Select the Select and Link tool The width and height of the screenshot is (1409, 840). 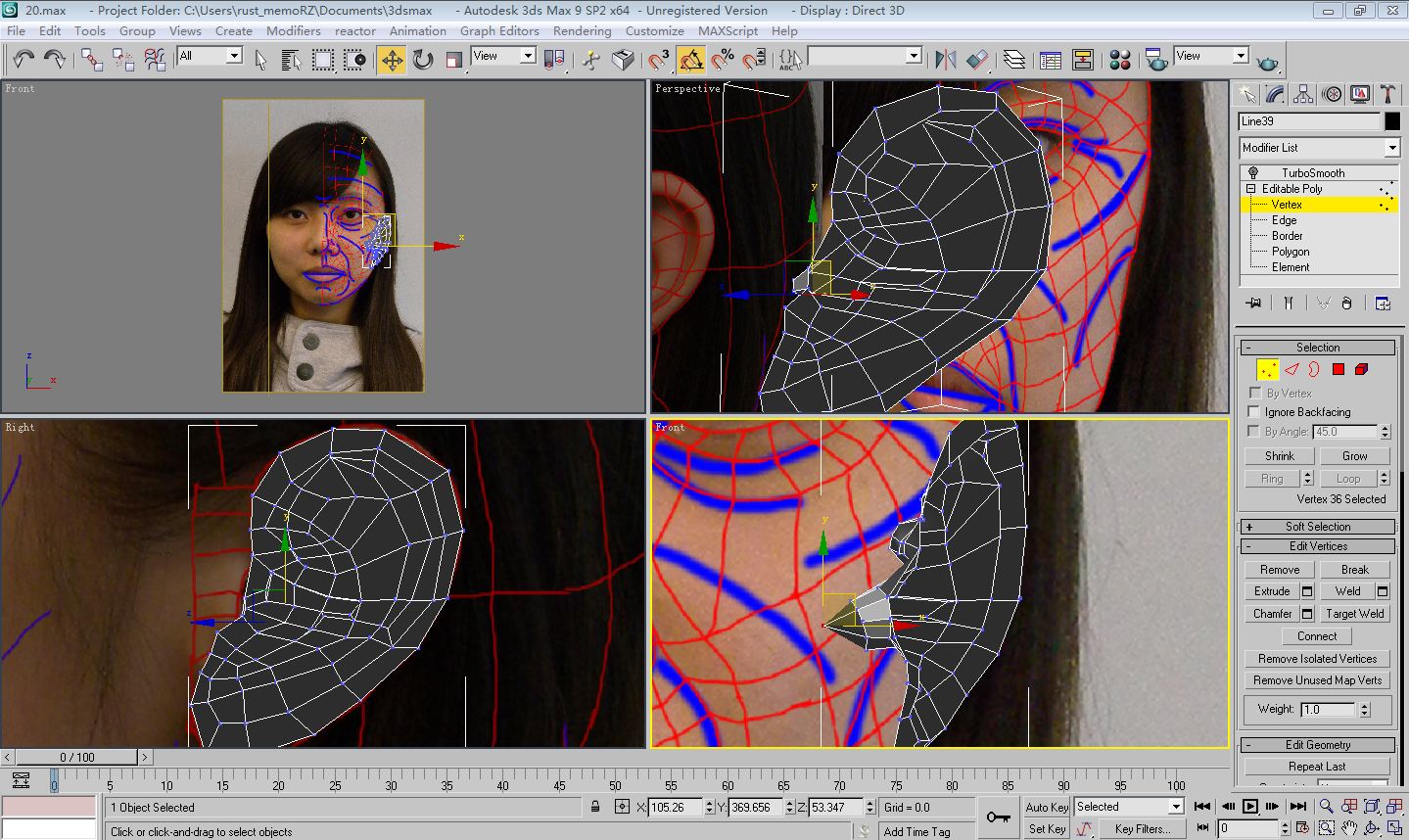pyautogui.click(x=92, y=60)
